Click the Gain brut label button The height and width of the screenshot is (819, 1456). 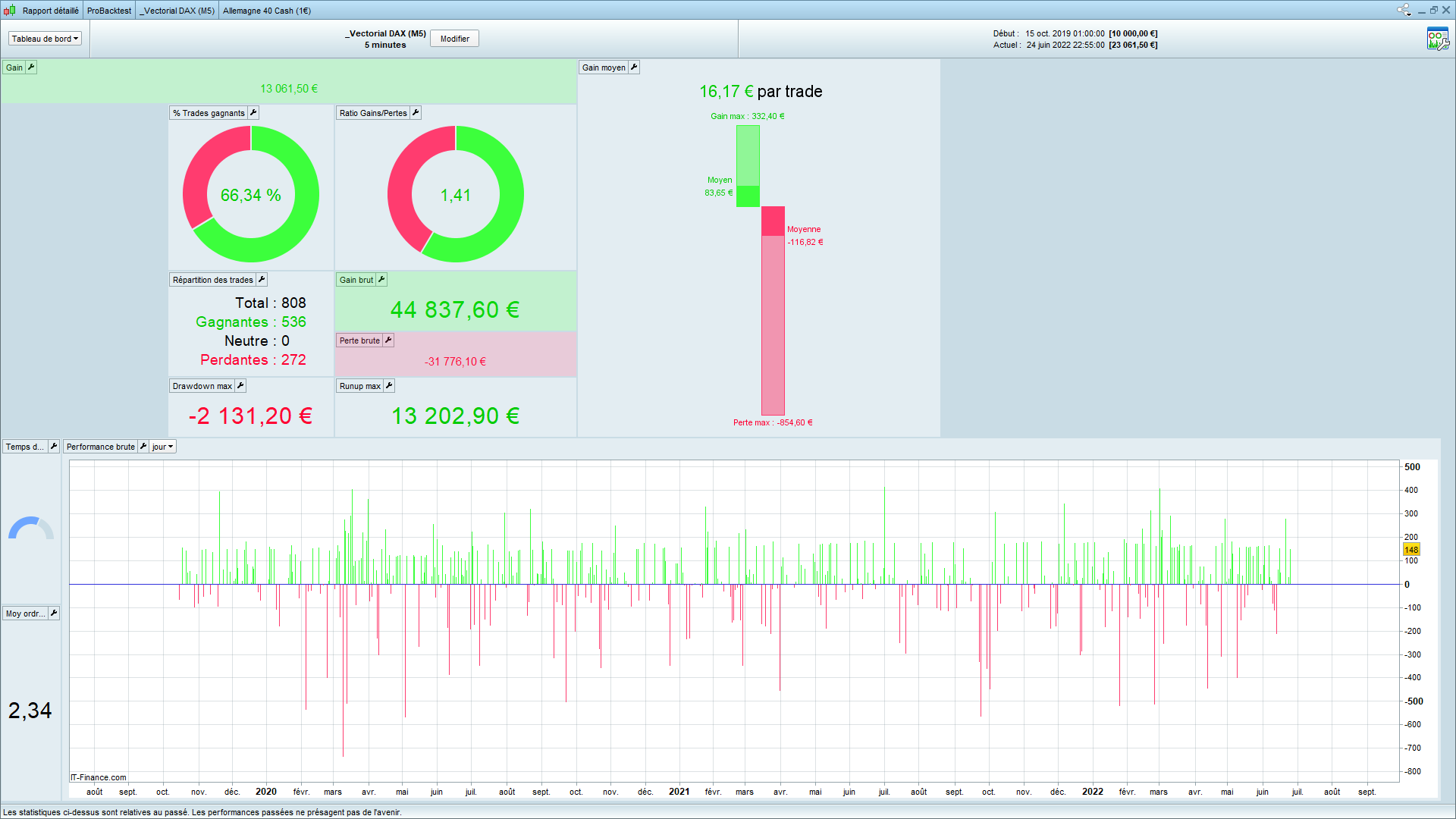pyautogui.click(x=356, y=280)
